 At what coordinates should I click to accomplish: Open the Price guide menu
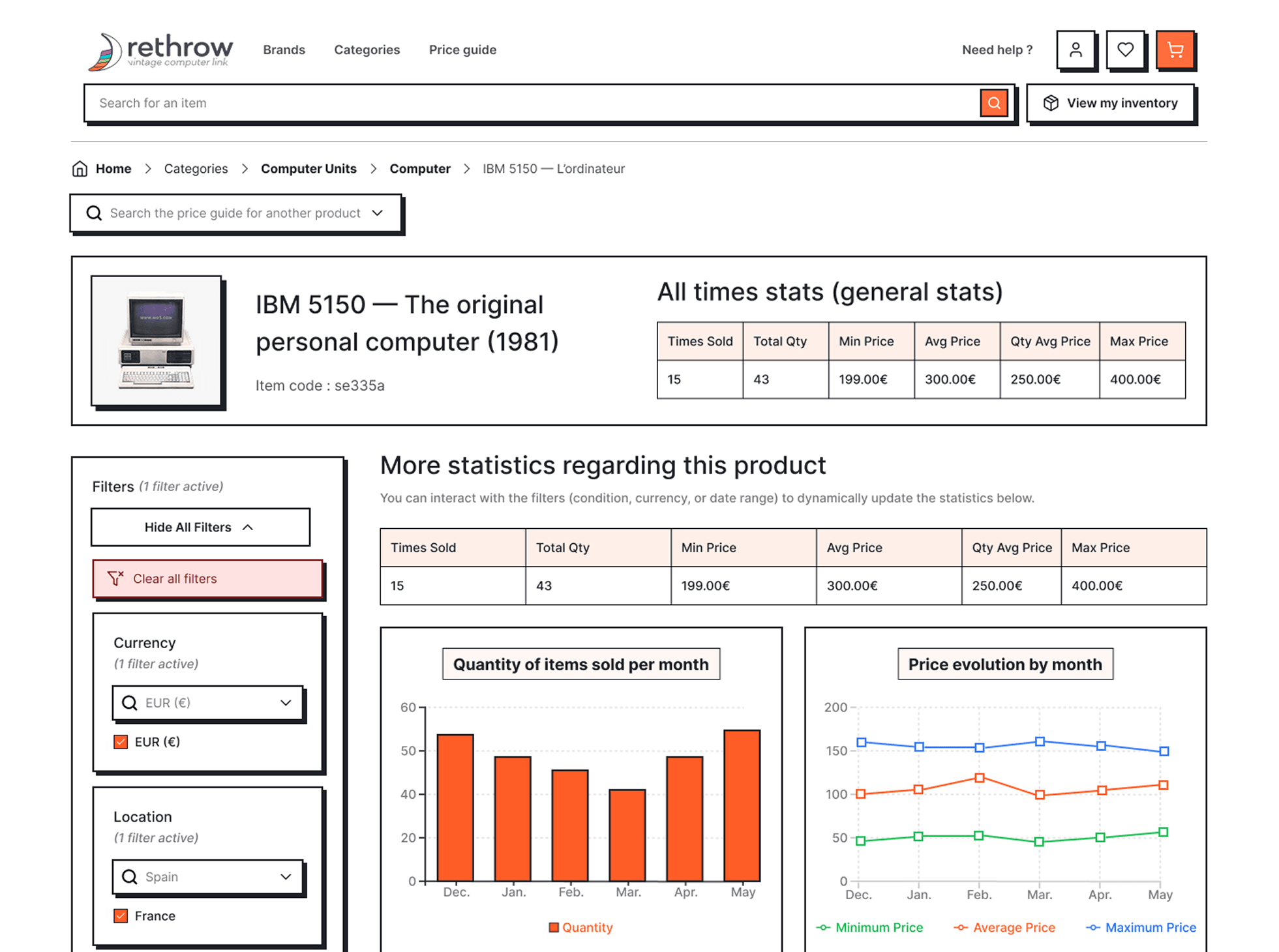pos(462,50)
